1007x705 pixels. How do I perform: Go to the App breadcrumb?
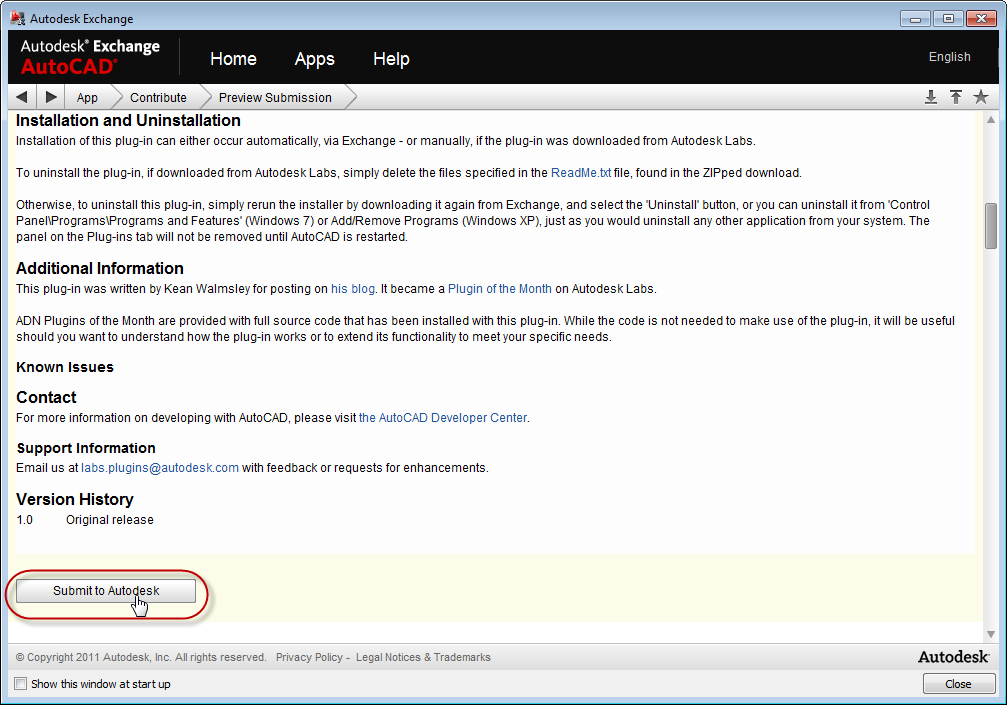[x=87, y=98]
